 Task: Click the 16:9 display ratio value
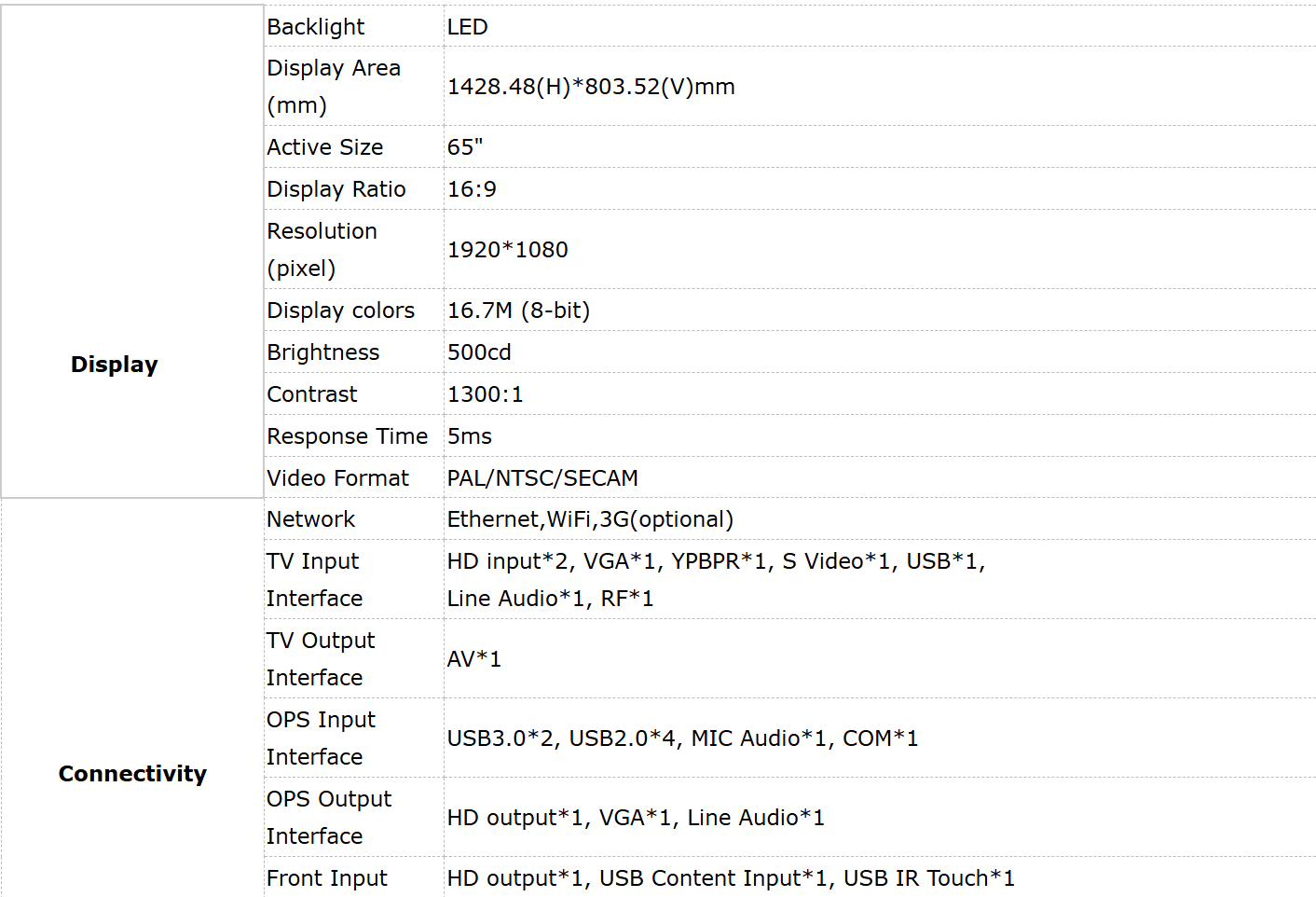pos(472,189)
